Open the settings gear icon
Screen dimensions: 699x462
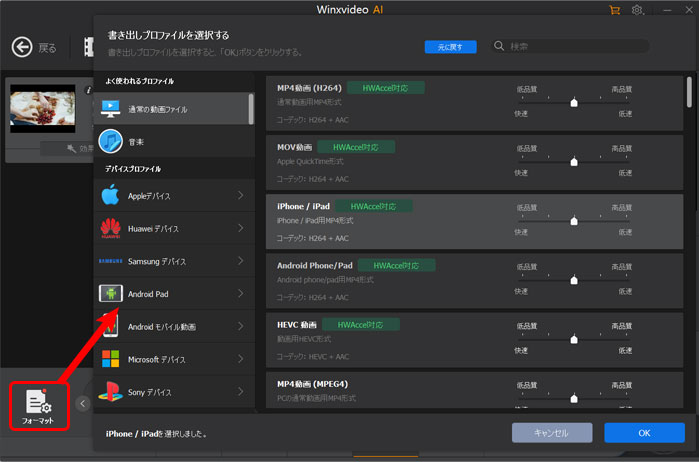pyautogui.click(x=637, y=10)
